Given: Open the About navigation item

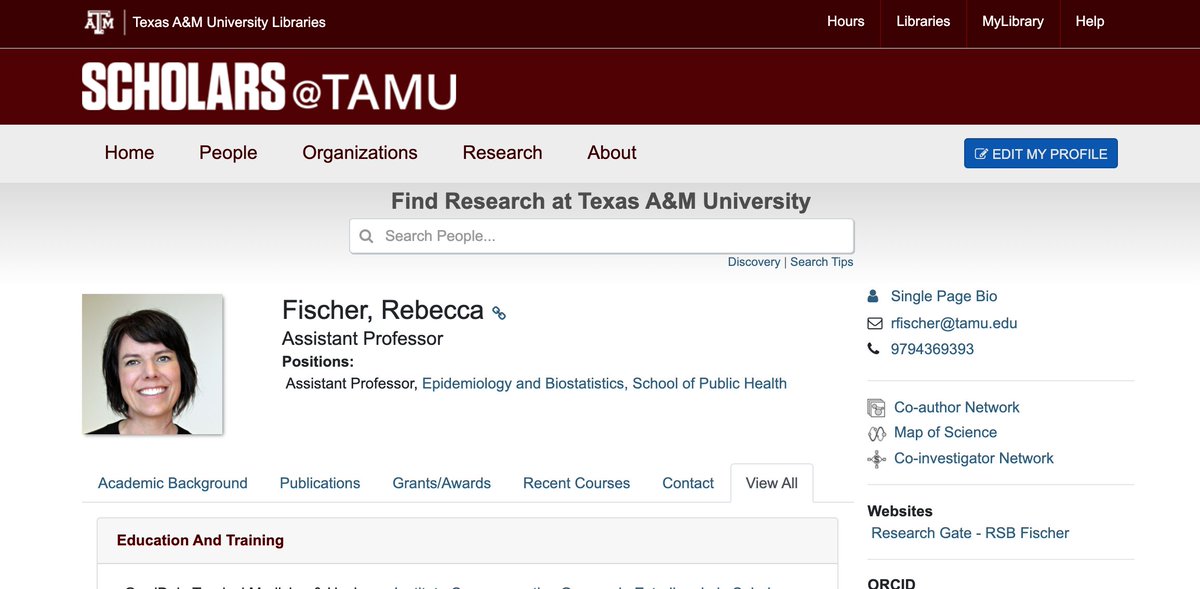Looking at the screenshot, I should coord(612,153).
